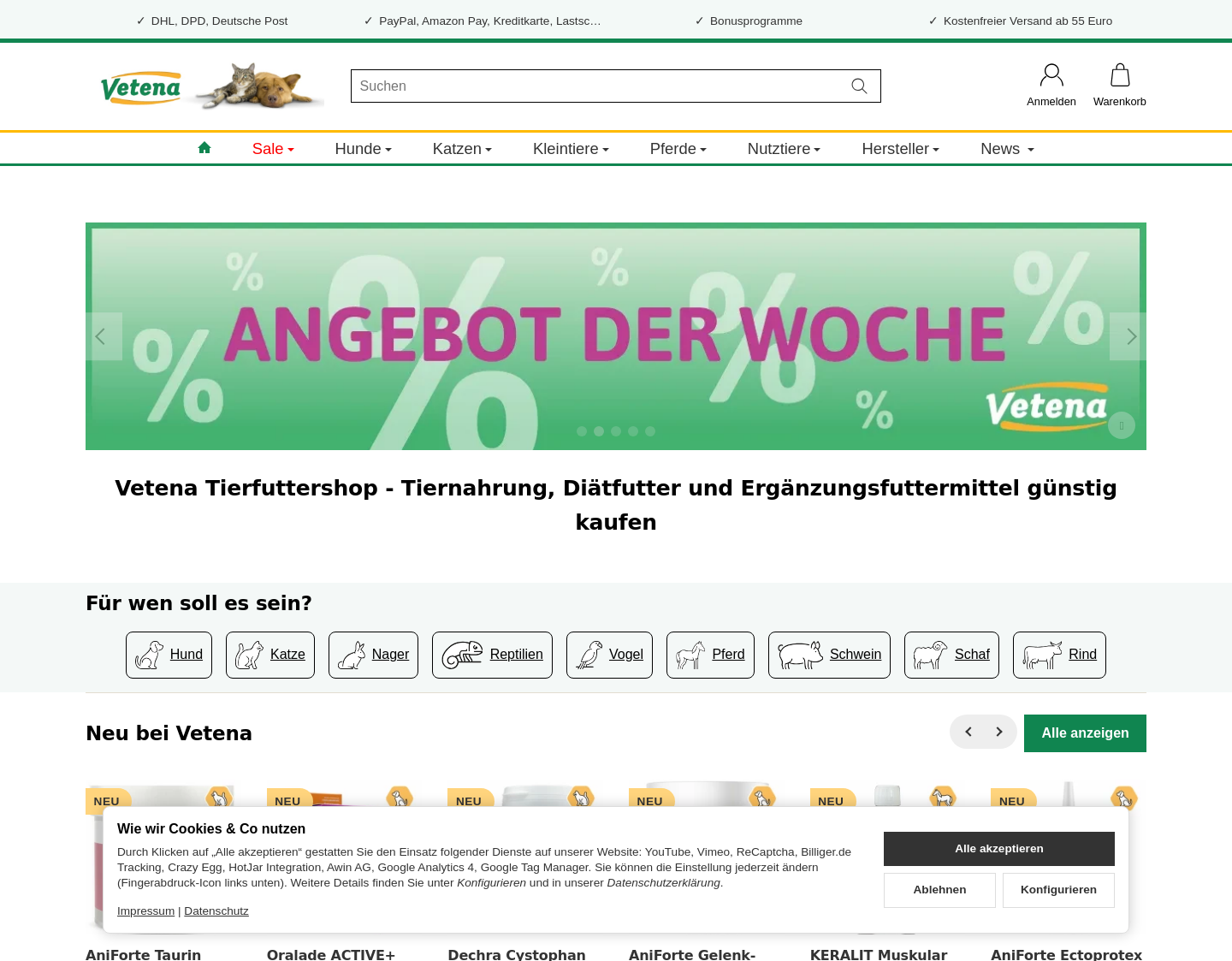The width and height of the screenshot is (1232, 961).
Task: Expand the Sale menu
Action: pyautogui.click(x=273, y=149)
